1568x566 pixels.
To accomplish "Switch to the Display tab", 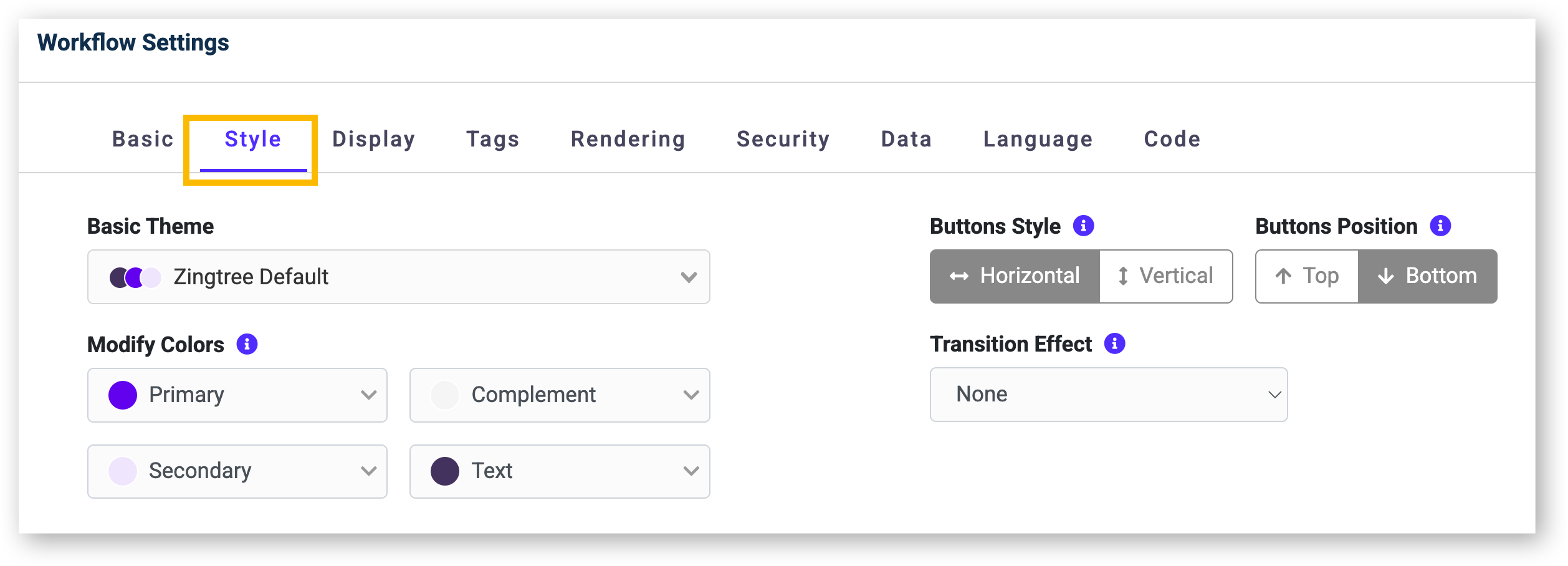I will (373, 138).
